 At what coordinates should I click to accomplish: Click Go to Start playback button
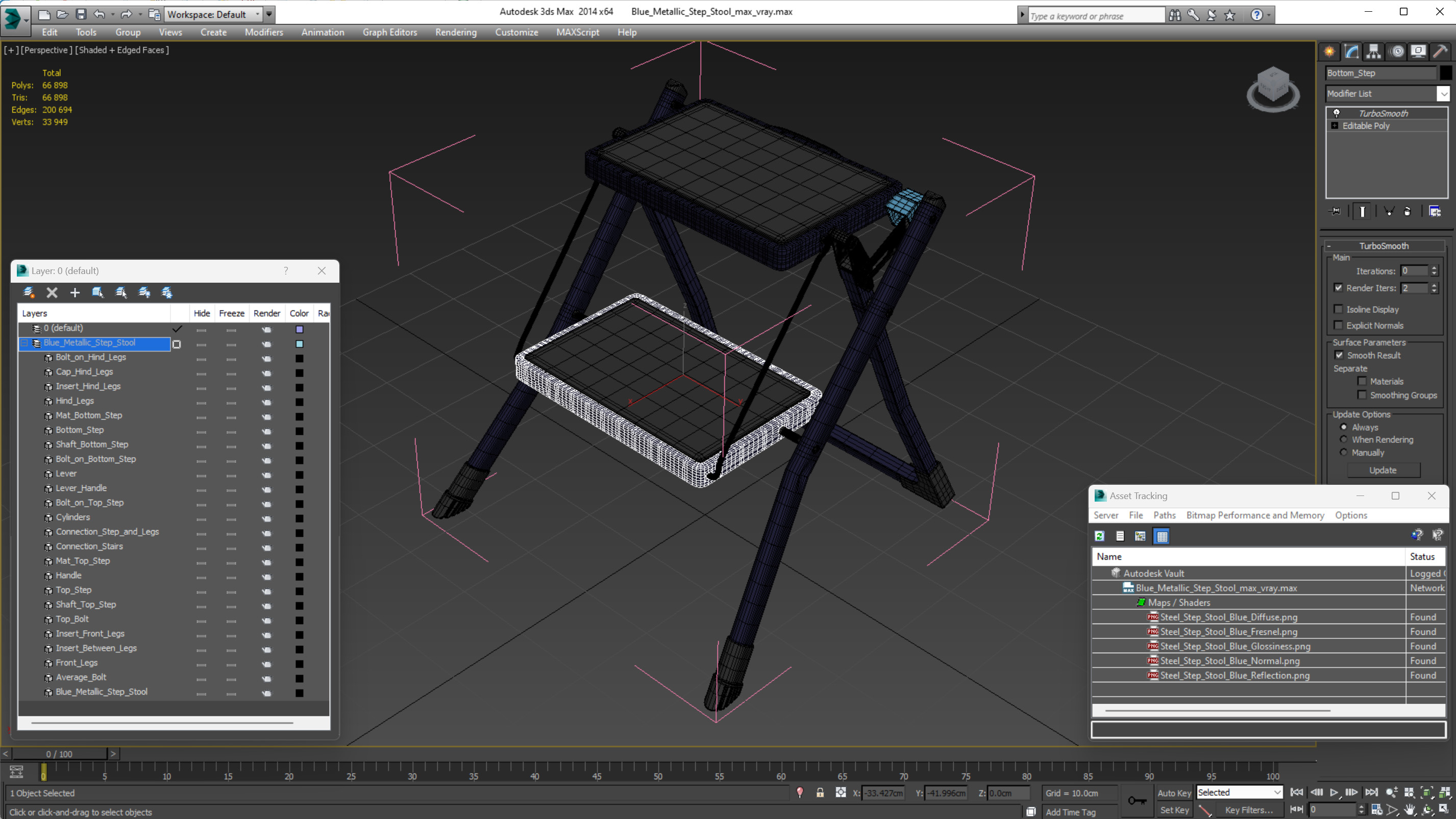pyautogui.click(x=1297, y=792)
